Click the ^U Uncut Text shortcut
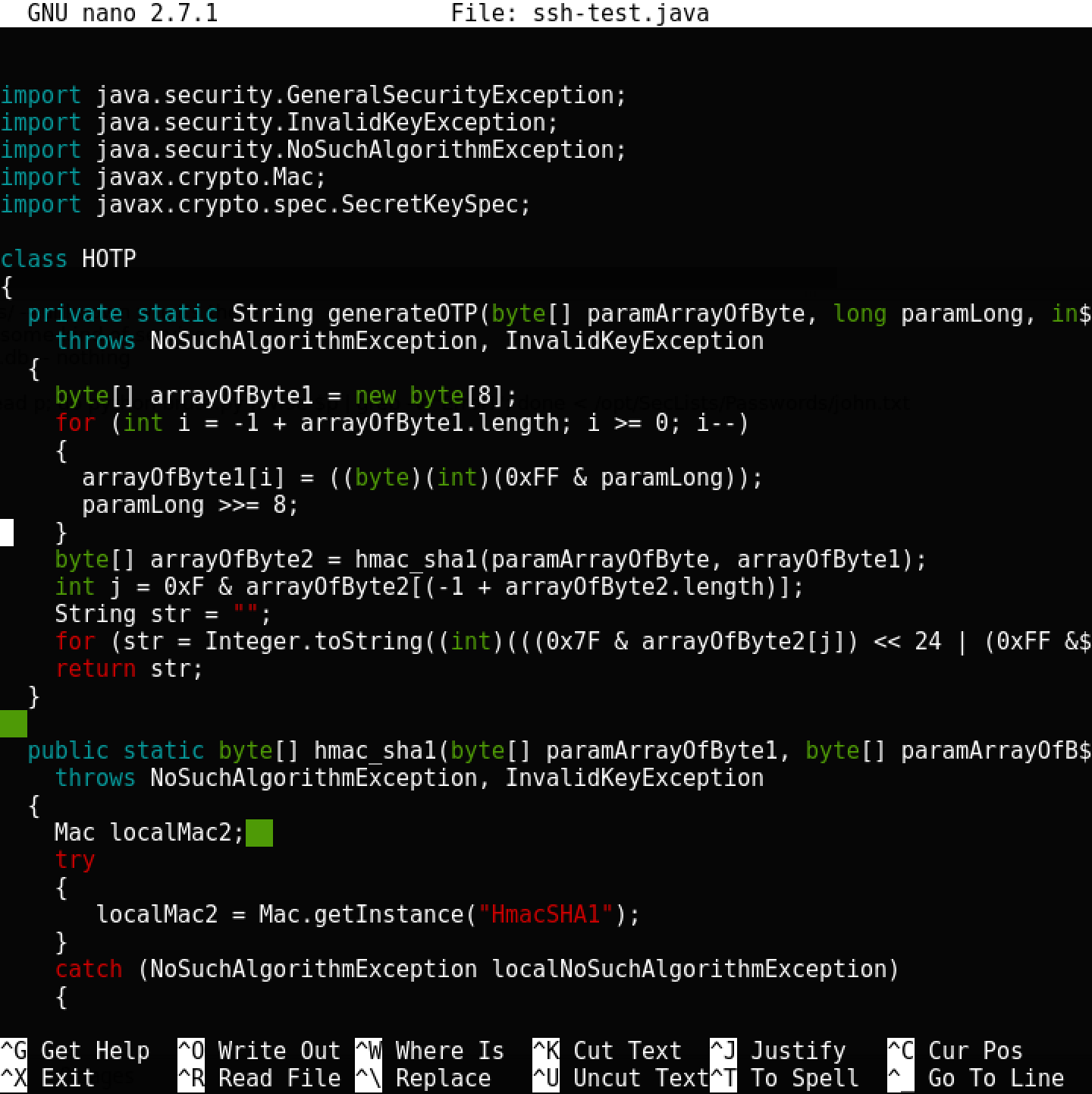 click(621, 1078)
